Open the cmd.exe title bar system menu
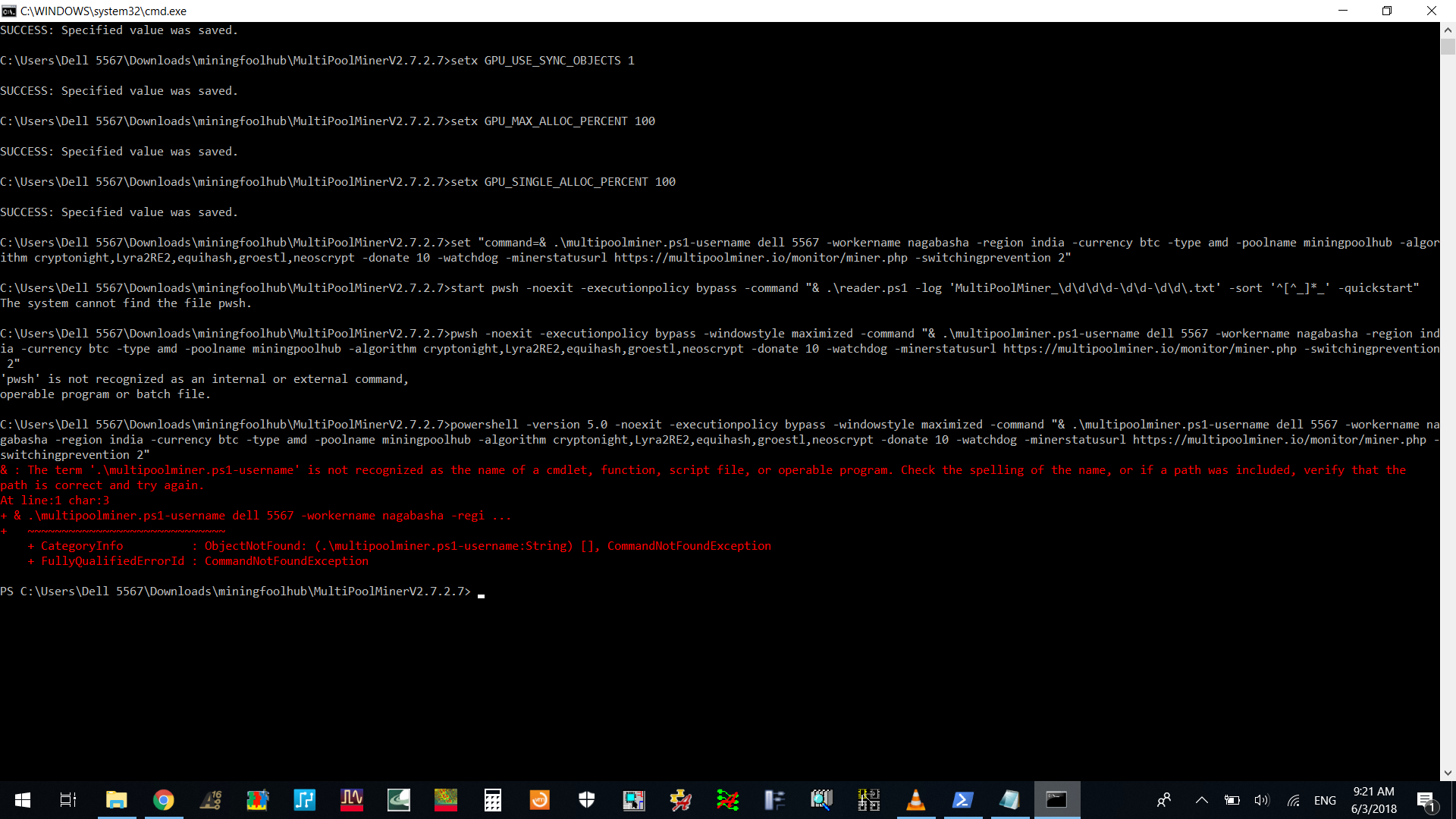The height and width of the screenshot is (819, 1456). click(x=11, y=11)
